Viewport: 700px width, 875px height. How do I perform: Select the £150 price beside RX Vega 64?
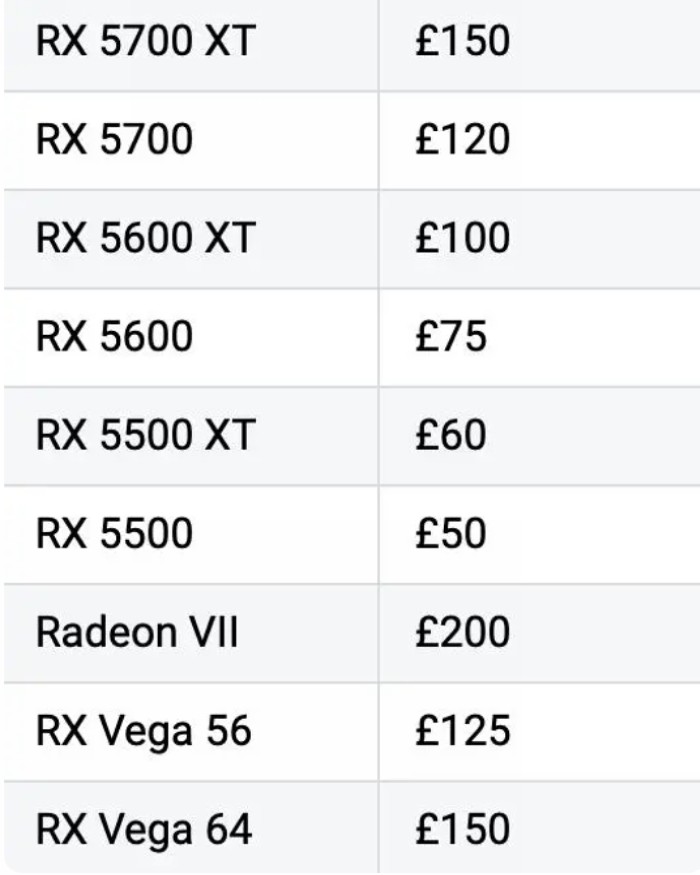tap(463, 830)
